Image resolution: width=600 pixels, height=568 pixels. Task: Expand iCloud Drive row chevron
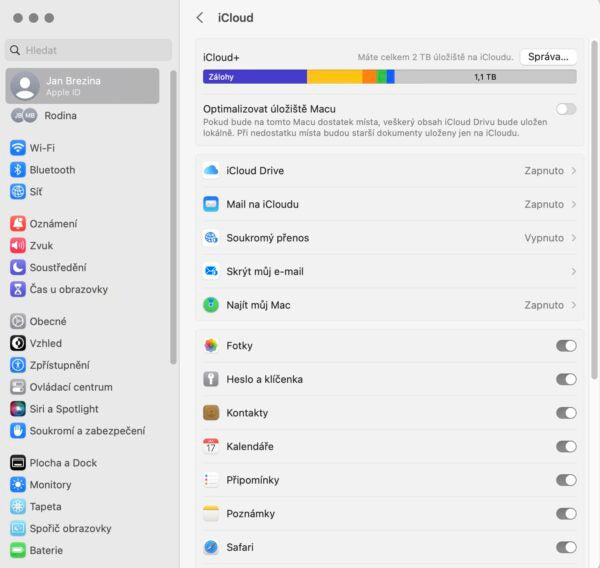point(574,171)
